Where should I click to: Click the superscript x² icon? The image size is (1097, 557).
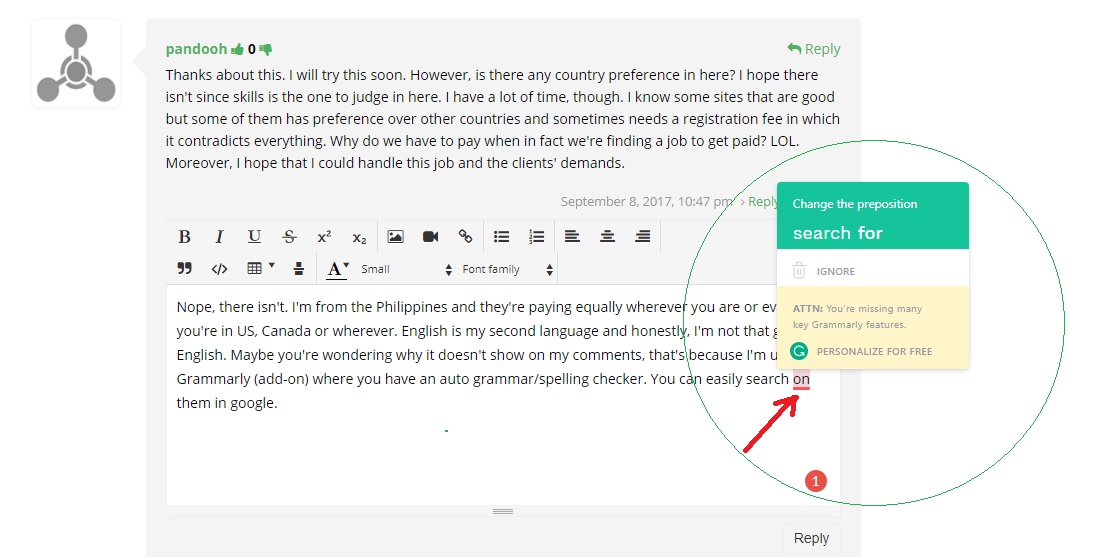point(325,237)
